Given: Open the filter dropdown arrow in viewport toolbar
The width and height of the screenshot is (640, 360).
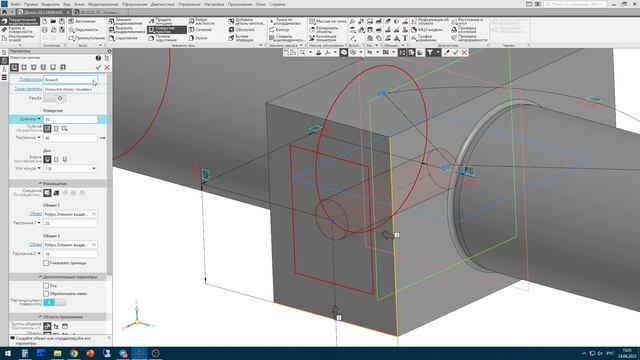Looking at the screenshot, I should click(x=438, y=52).
